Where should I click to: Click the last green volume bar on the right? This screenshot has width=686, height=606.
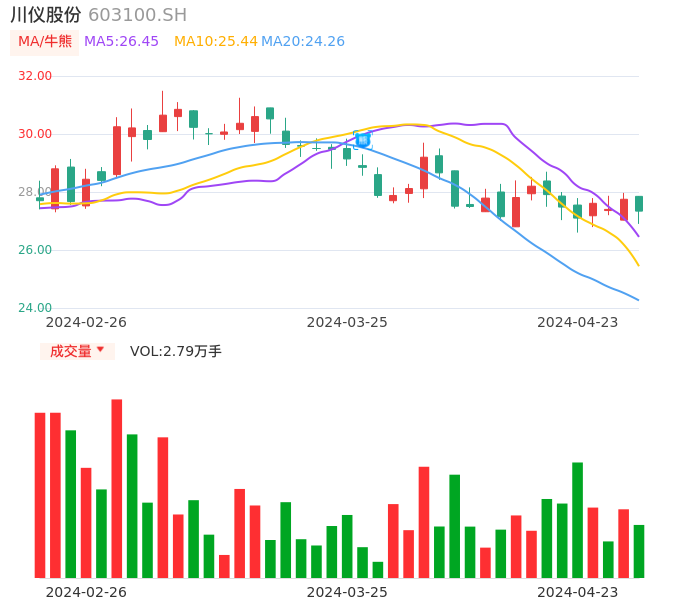pos(639,551)
